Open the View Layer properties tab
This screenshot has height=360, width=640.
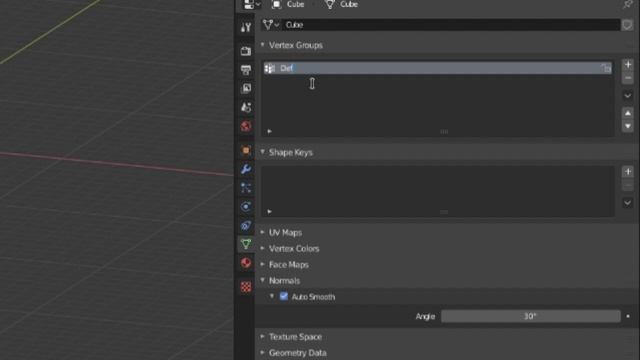[x=246, y=88]
